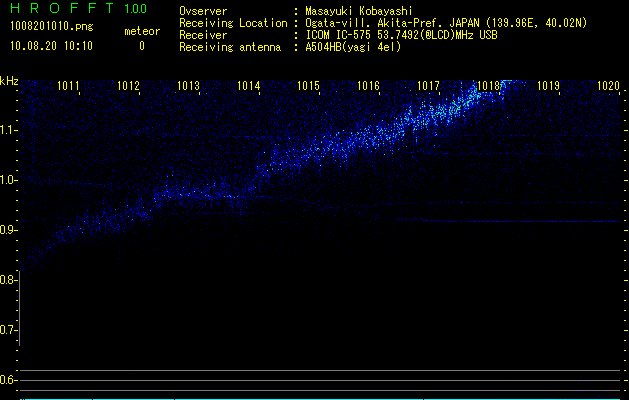Click the 0.8 kHz frequency label
The height and width of the screenshot is (400, 629).
(x=8, y=280)
